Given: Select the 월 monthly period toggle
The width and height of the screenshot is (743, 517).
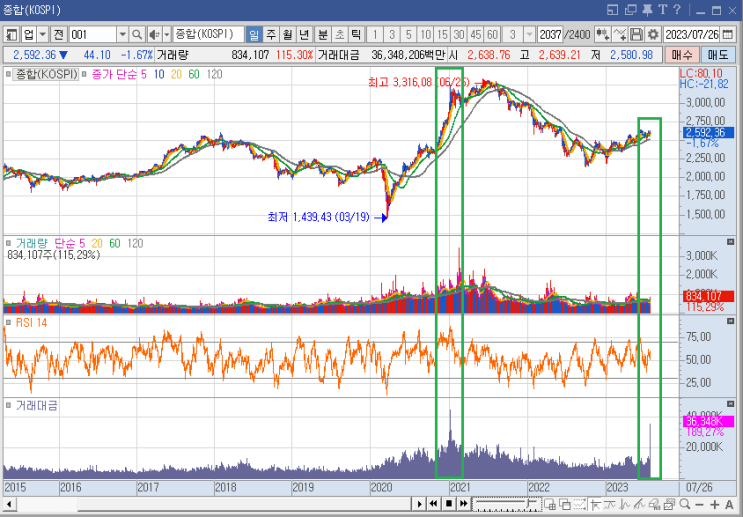Looking at the screenshot, I should 287,35.
